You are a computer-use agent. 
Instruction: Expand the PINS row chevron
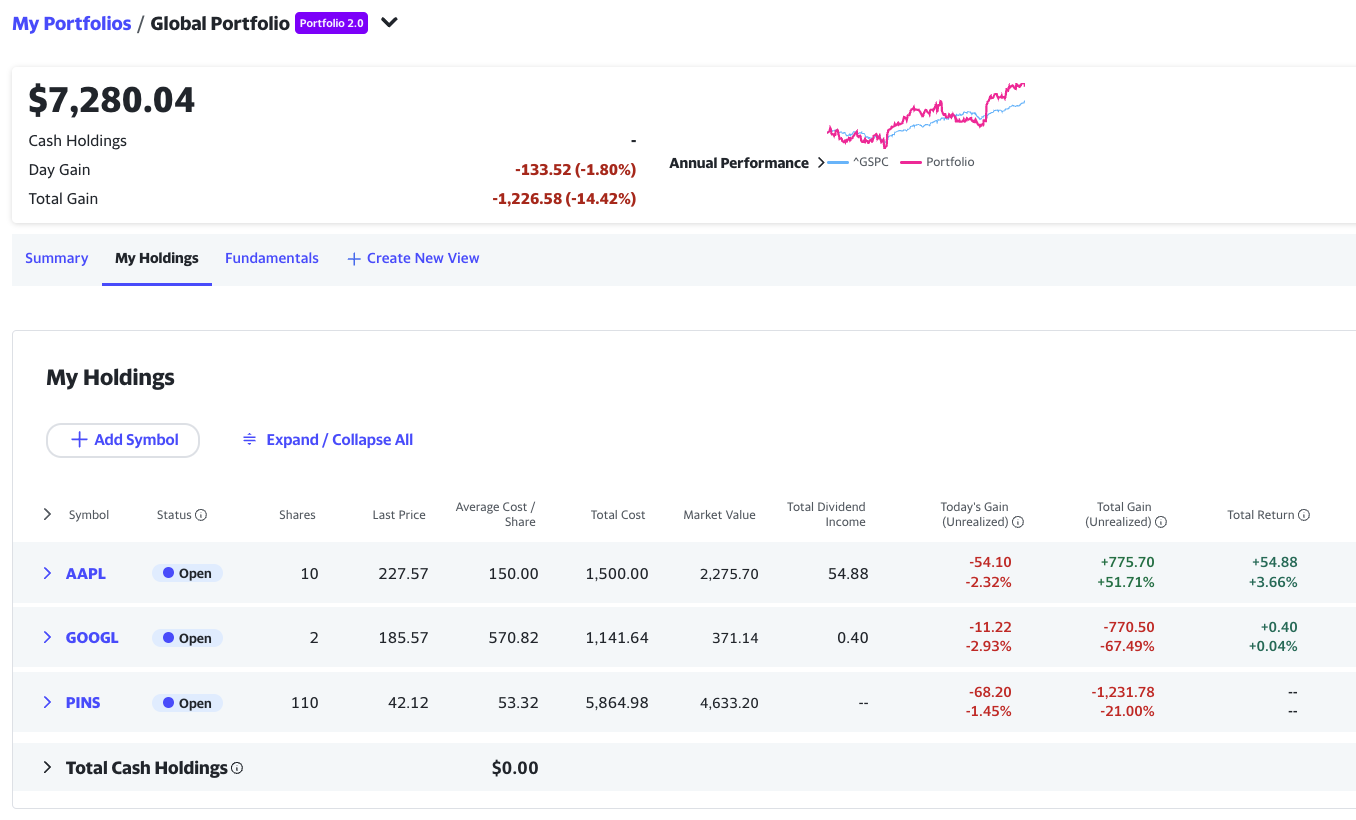click(47, 702)
